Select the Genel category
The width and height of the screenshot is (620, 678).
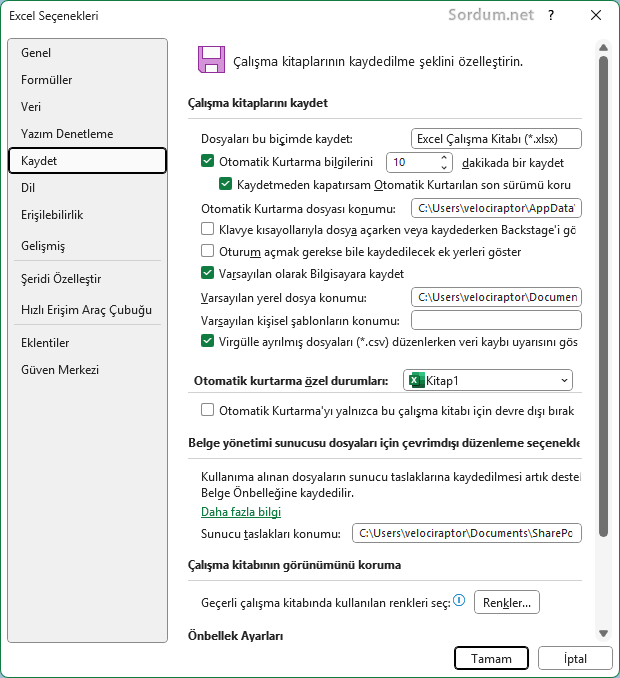87,53
